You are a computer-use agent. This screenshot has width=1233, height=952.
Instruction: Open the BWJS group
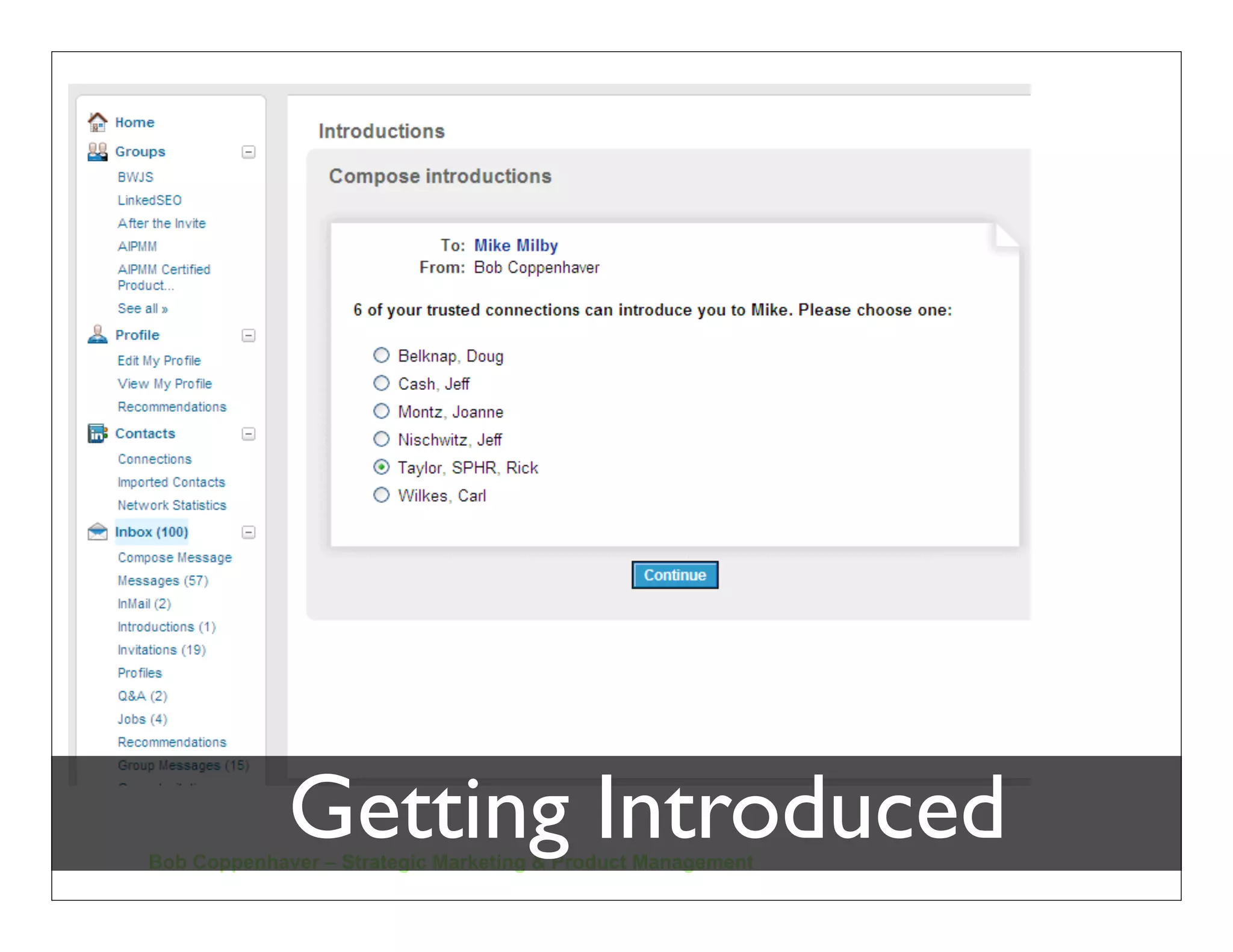pos(135,178)
